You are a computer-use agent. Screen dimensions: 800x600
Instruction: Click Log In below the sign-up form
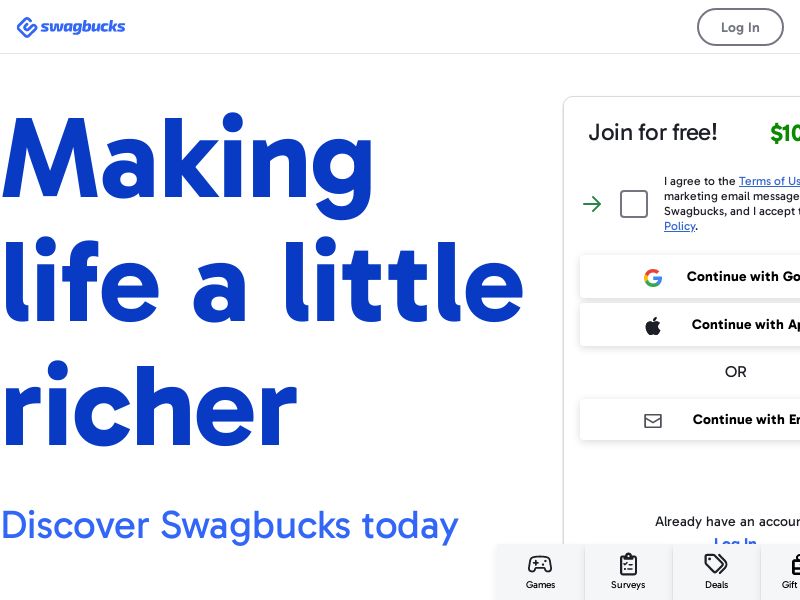pos(736,543)
